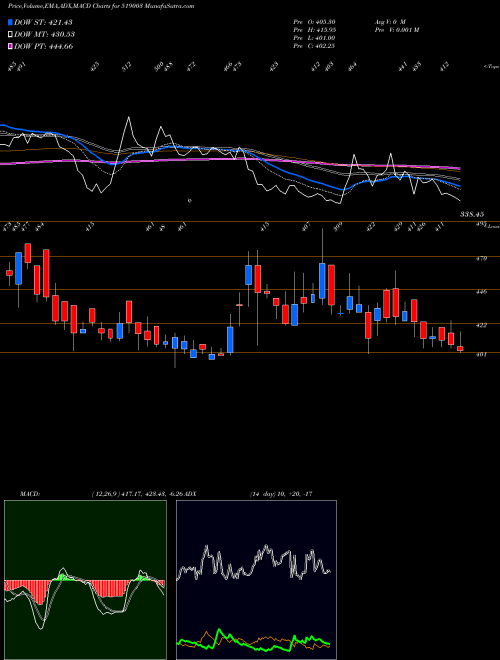Click the 479 price axis label

click(482, 258)
